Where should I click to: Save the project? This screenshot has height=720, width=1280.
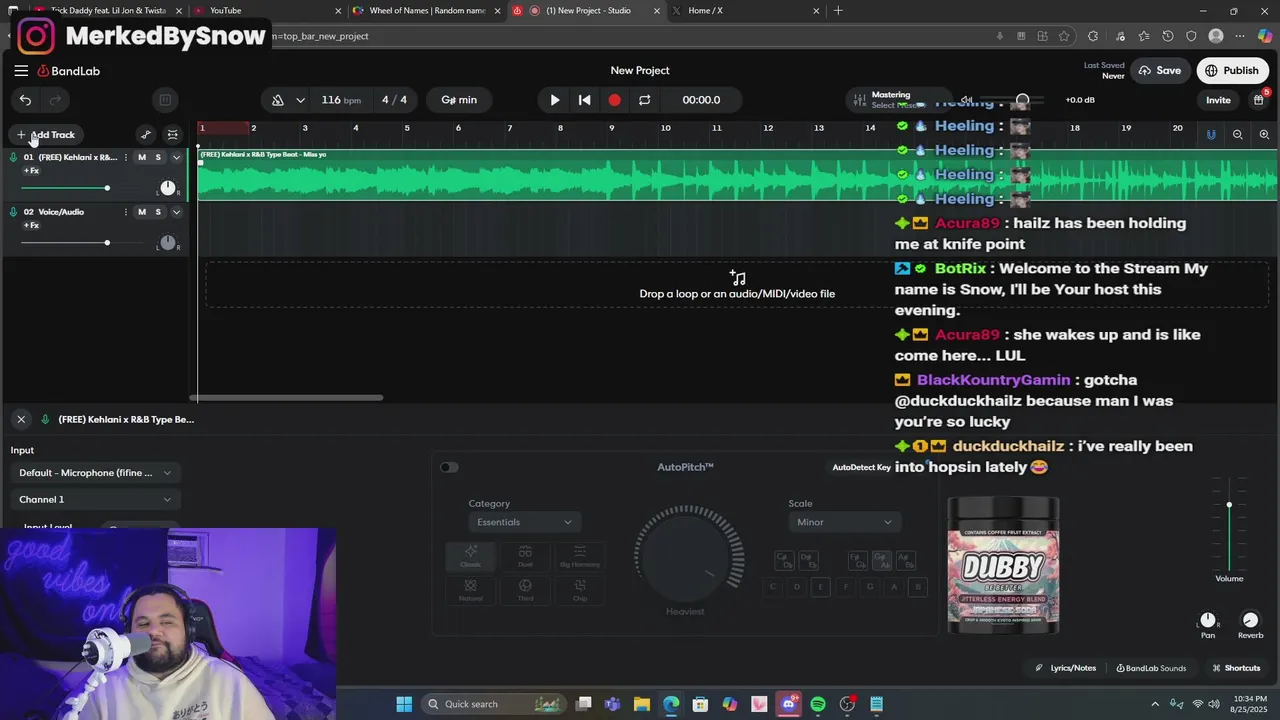pyautogui.click(x=1159, y=71)
